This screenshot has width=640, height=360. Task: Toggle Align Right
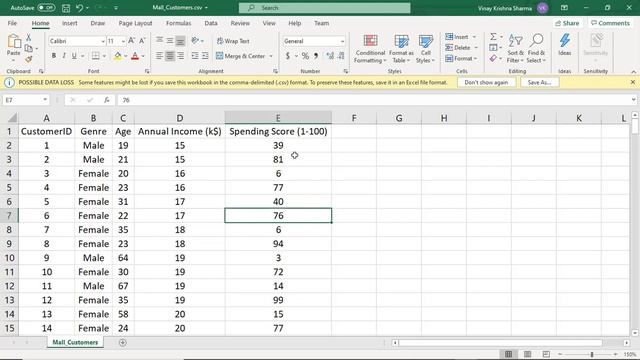coord(180,56)
